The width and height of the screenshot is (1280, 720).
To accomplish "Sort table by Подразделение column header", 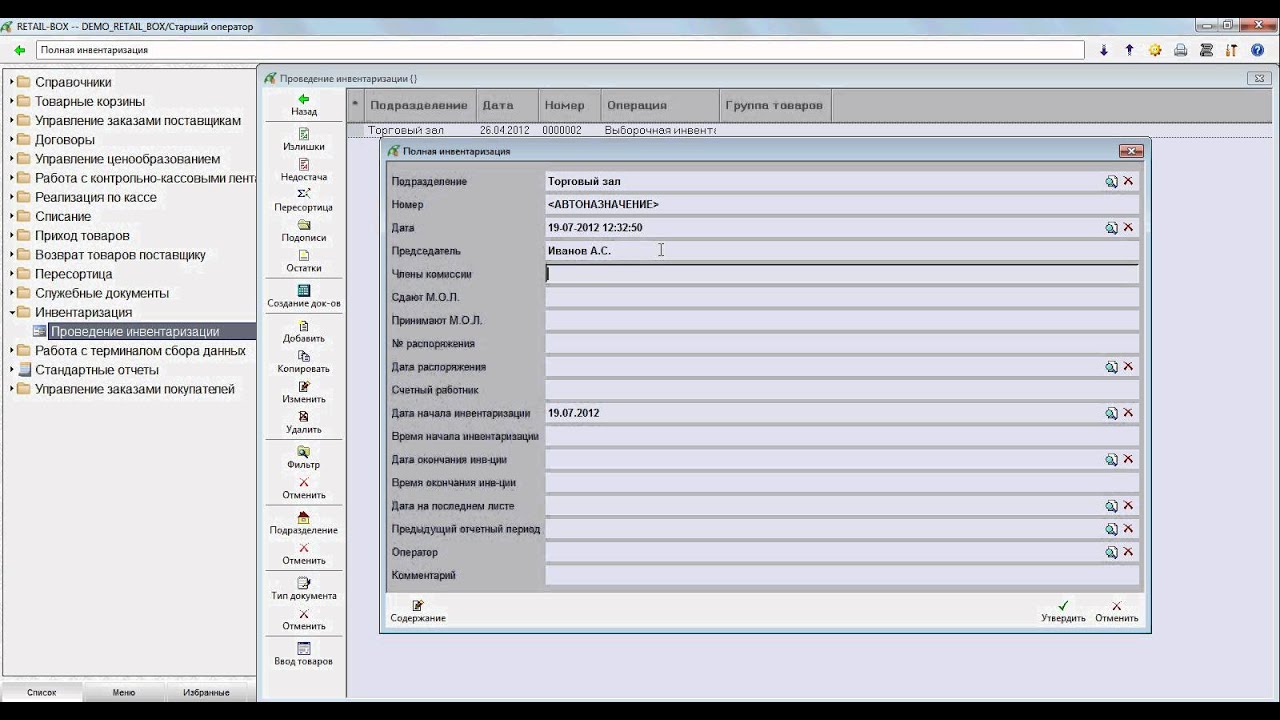I will pos(418,105).
